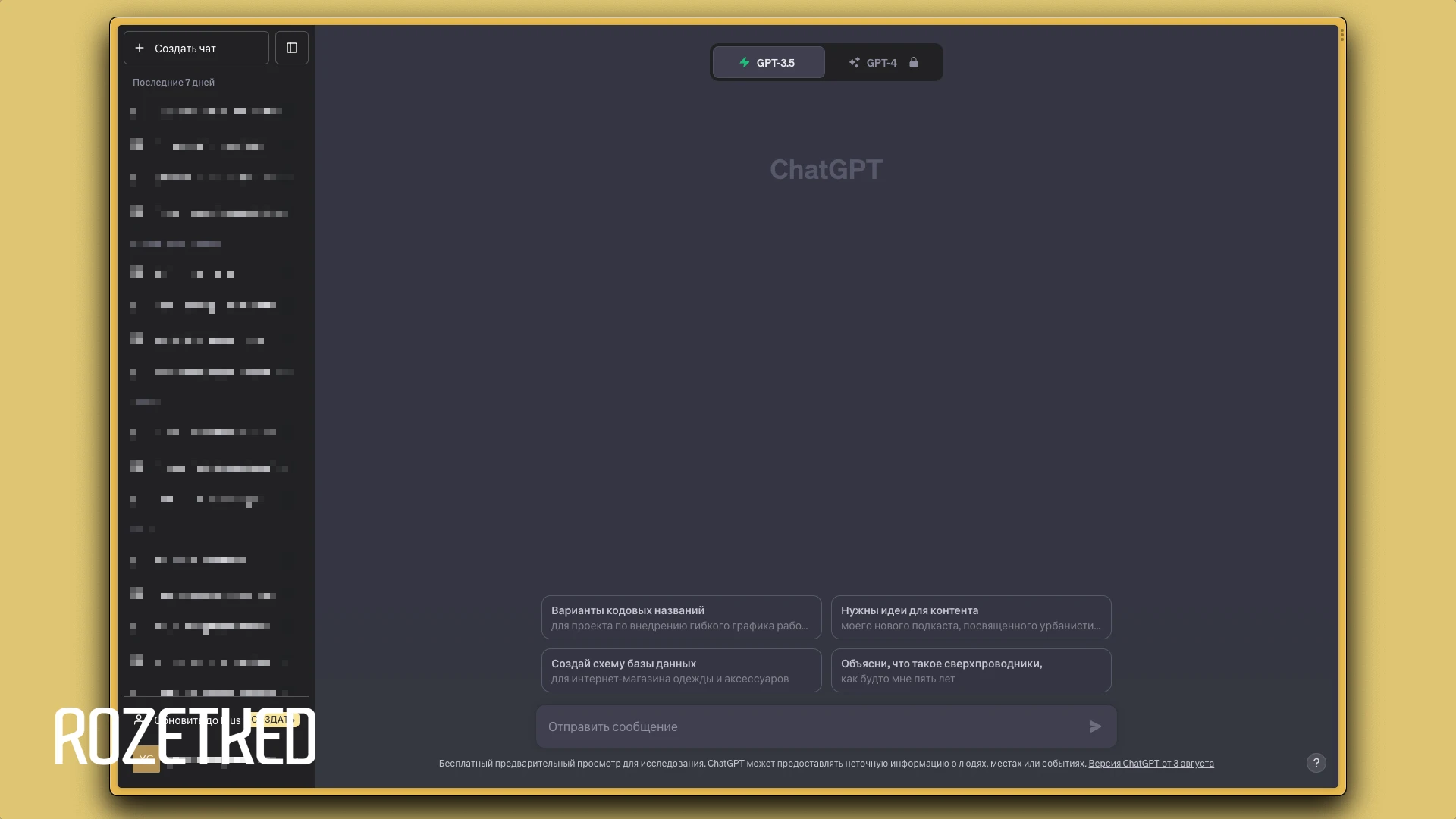Collapse the sidebar with the panel icon

[292, 48]
